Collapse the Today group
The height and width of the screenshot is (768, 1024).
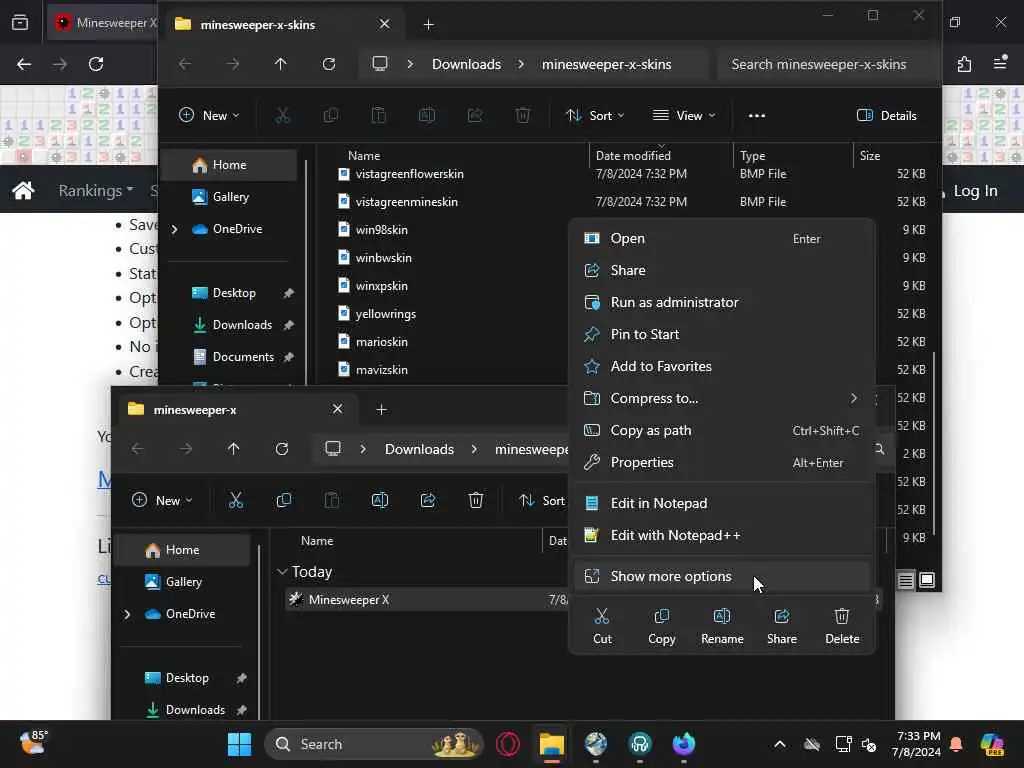click(x=282, y=572)
